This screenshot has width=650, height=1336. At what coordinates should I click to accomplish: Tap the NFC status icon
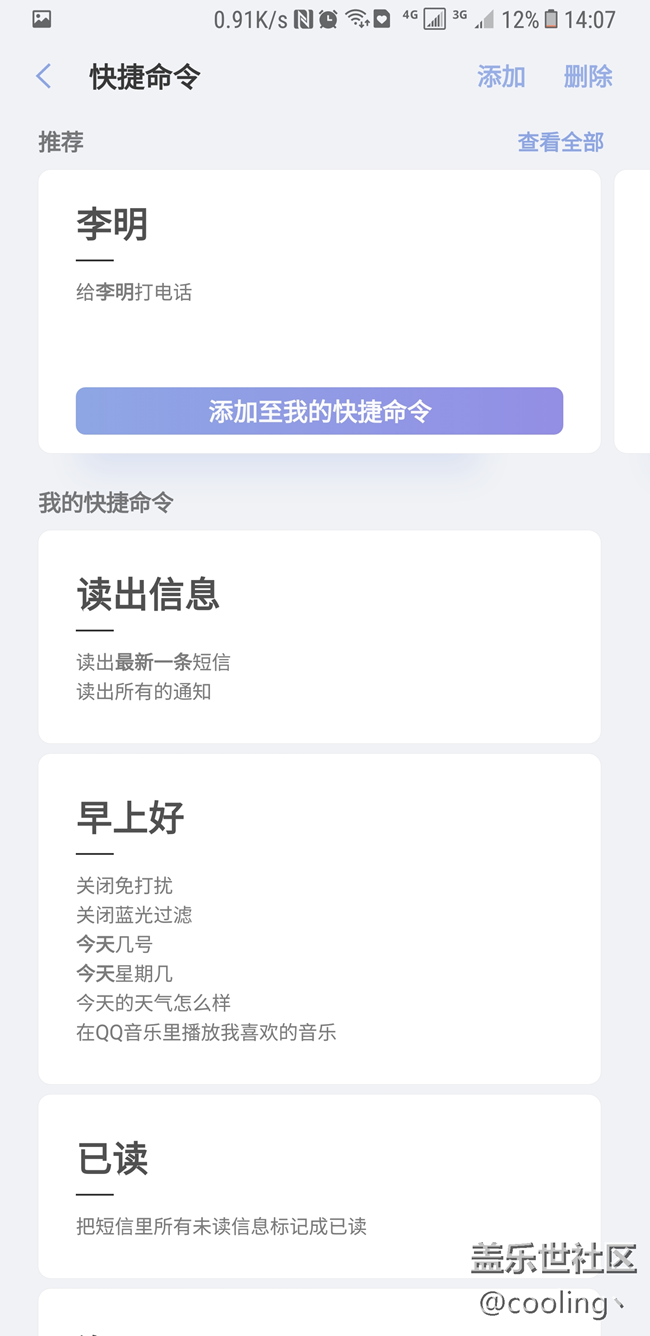point(304,19)
